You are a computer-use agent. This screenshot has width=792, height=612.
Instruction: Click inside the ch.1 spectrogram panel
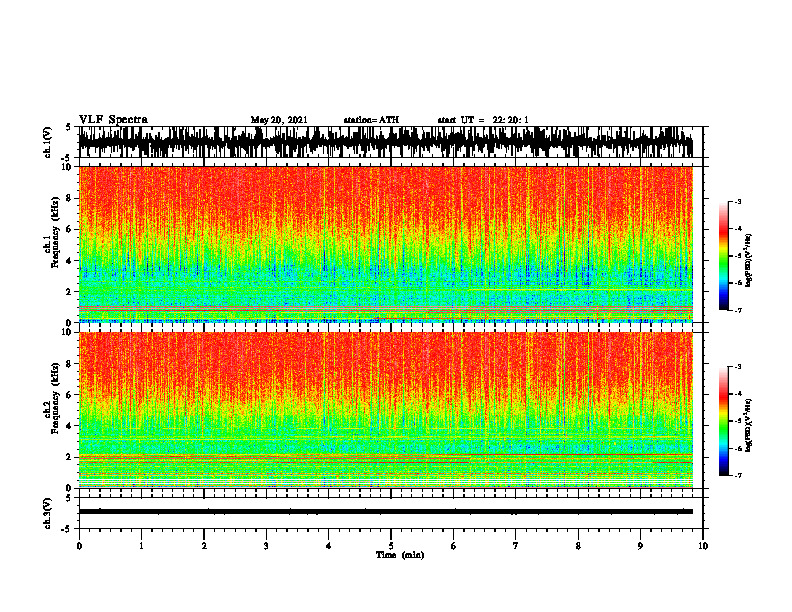click(x=386, y=244)
